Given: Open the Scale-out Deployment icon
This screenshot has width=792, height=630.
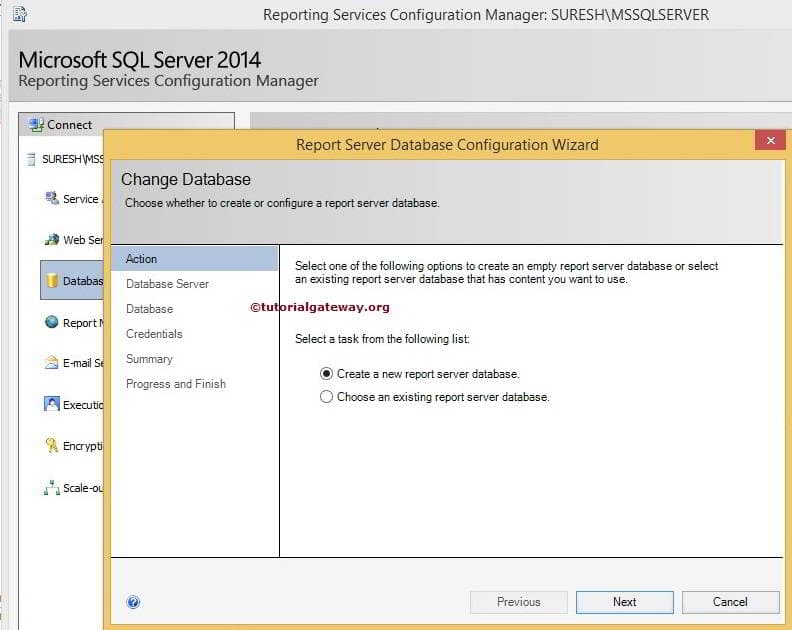Looking at the screenshot, I should tap(52, 488).
